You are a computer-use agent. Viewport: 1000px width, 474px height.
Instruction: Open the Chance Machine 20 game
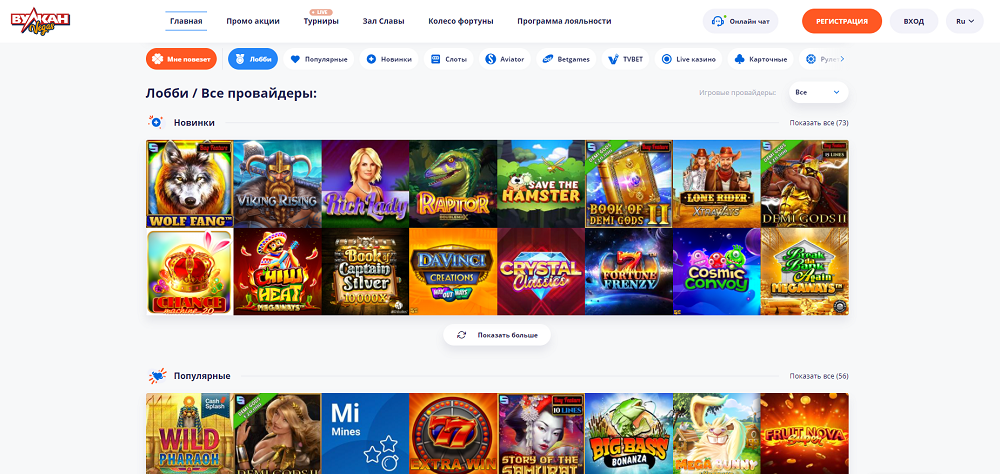(x=189, y=272)
